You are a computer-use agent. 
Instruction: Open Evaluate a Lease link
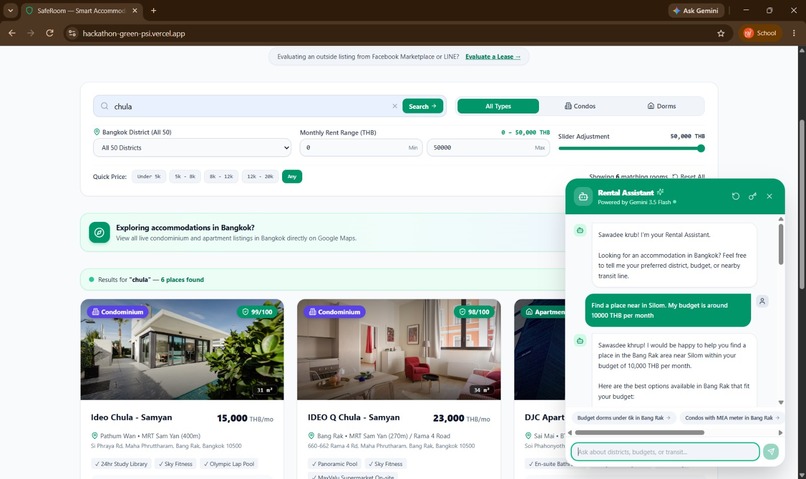coord(492,57)
